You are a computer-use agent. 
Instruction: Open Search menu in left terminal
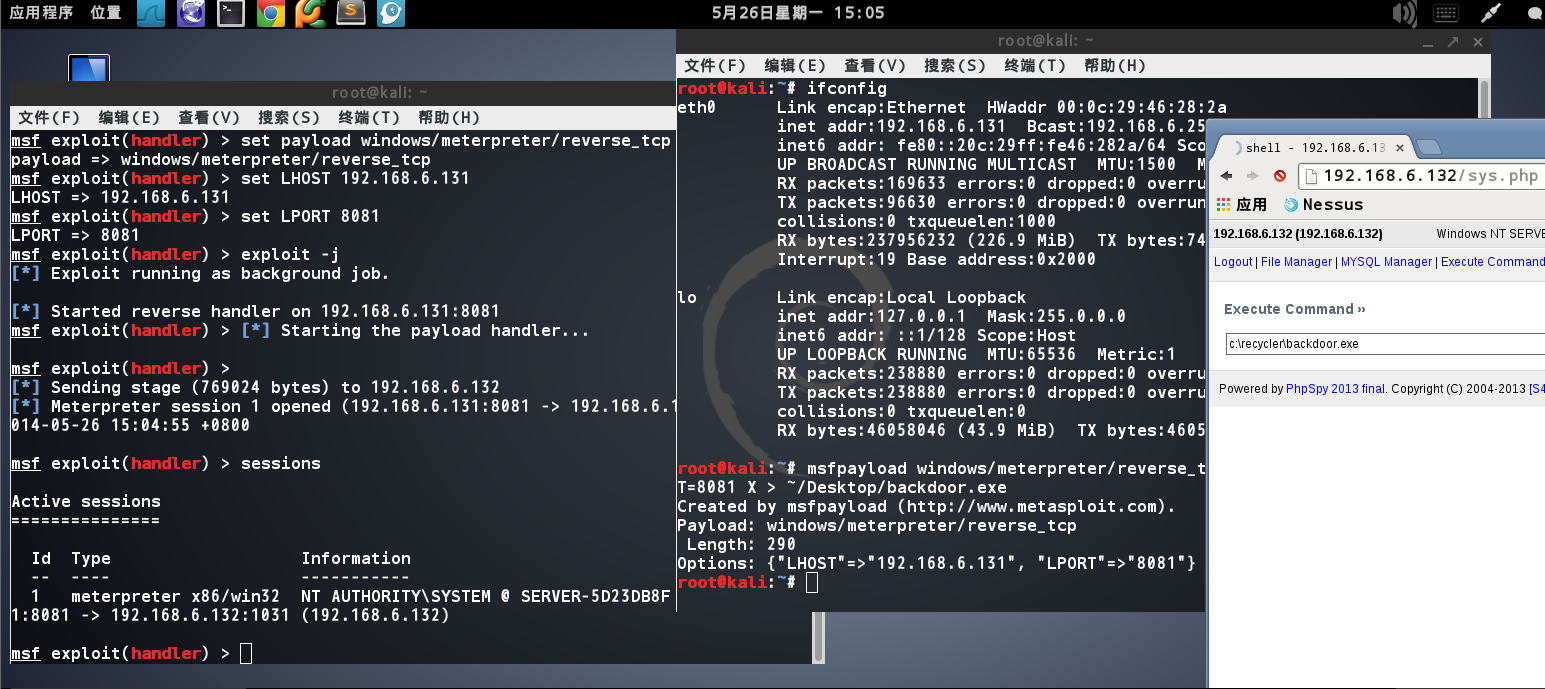point(290,117)
